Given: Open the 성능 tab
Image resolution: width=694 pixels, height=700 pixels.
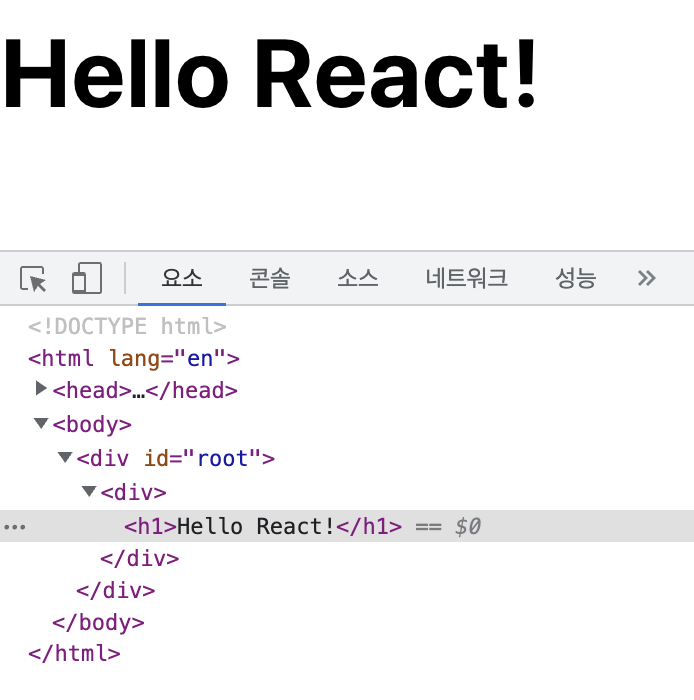Looking at the screenshot, I should click(576, 278).
